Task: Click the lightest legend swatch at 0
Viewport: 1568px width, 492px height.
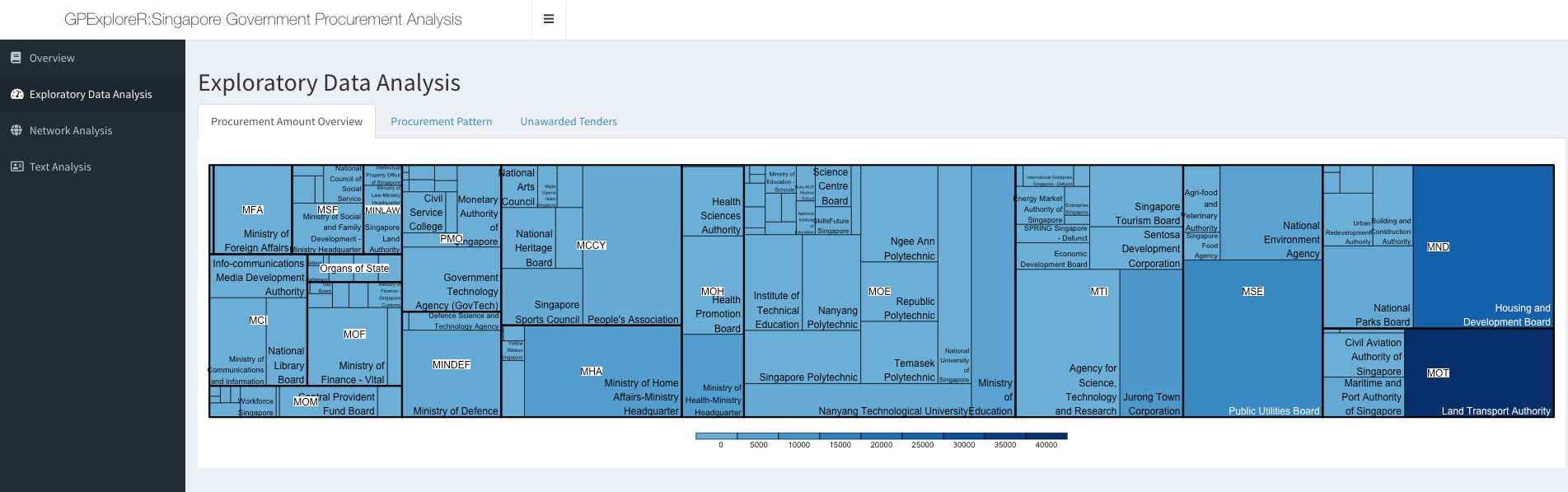Action: (x=716, y=436)
